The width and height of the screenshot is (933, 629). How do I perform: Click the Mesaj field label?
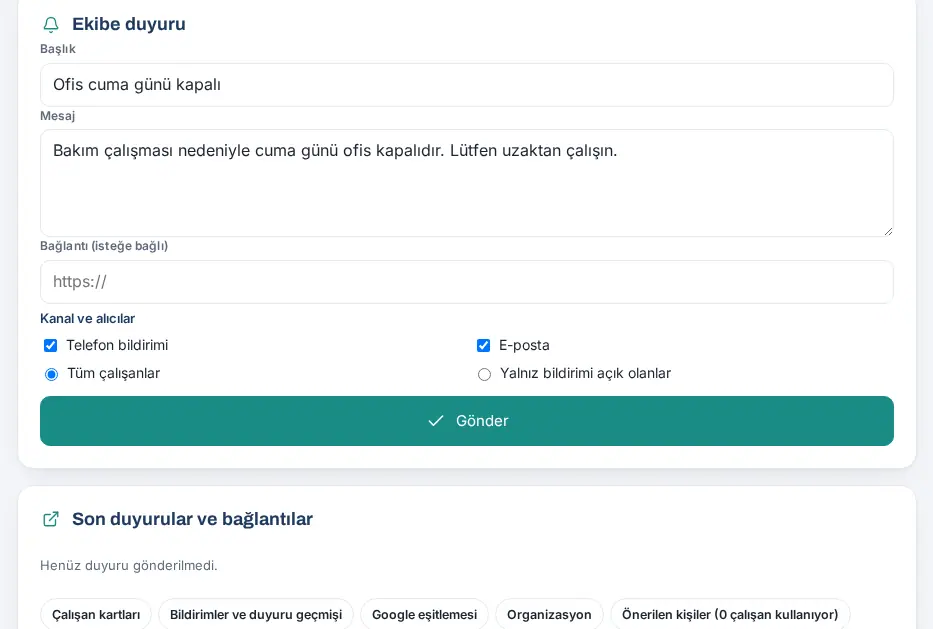[x=58, y=116]
